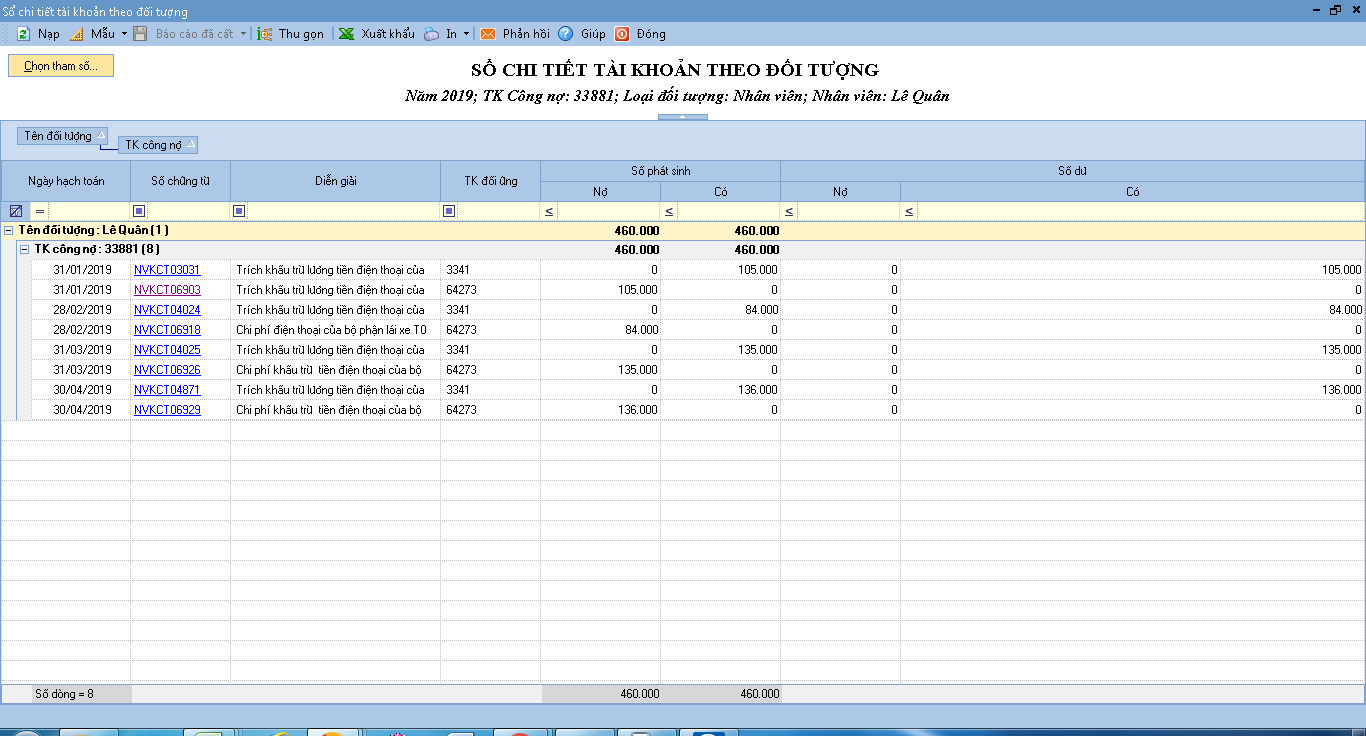Open voucher link NVKCT03031

[x=167, y=270]
